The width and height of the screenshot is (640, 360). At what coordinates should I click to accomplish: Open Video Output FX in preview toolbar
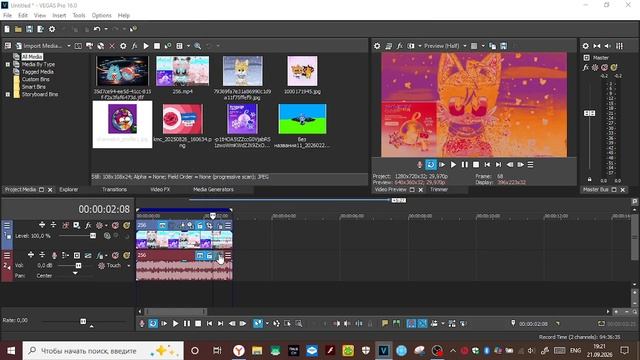[400, 46]
